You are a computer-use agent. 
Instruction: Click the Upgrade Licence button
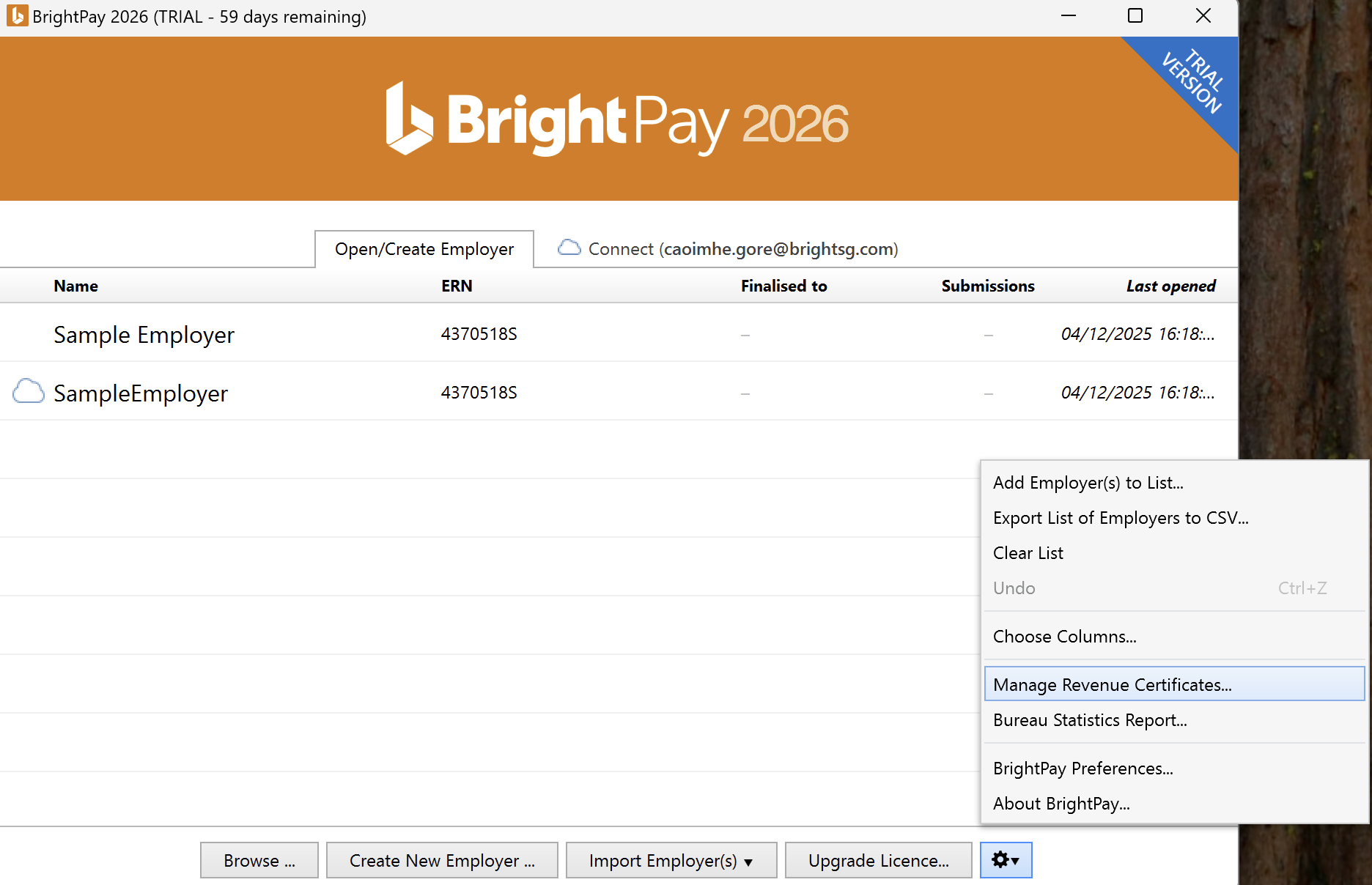point(878,860)
